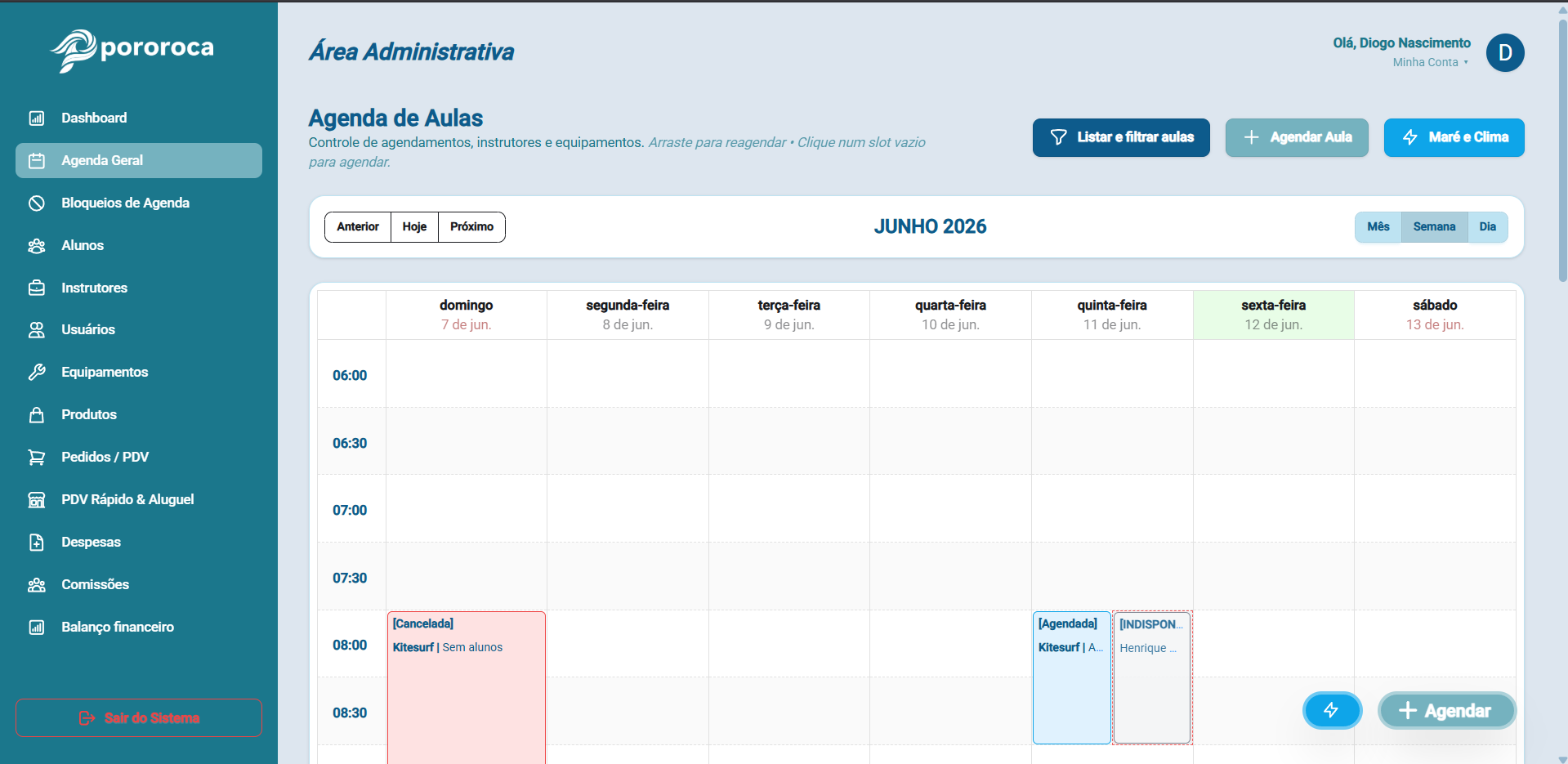The width and height of the screenshot is (1568, 764).
Task: Click the Bloqueios de Agenda ban icon
Action: tap(37, 203)
